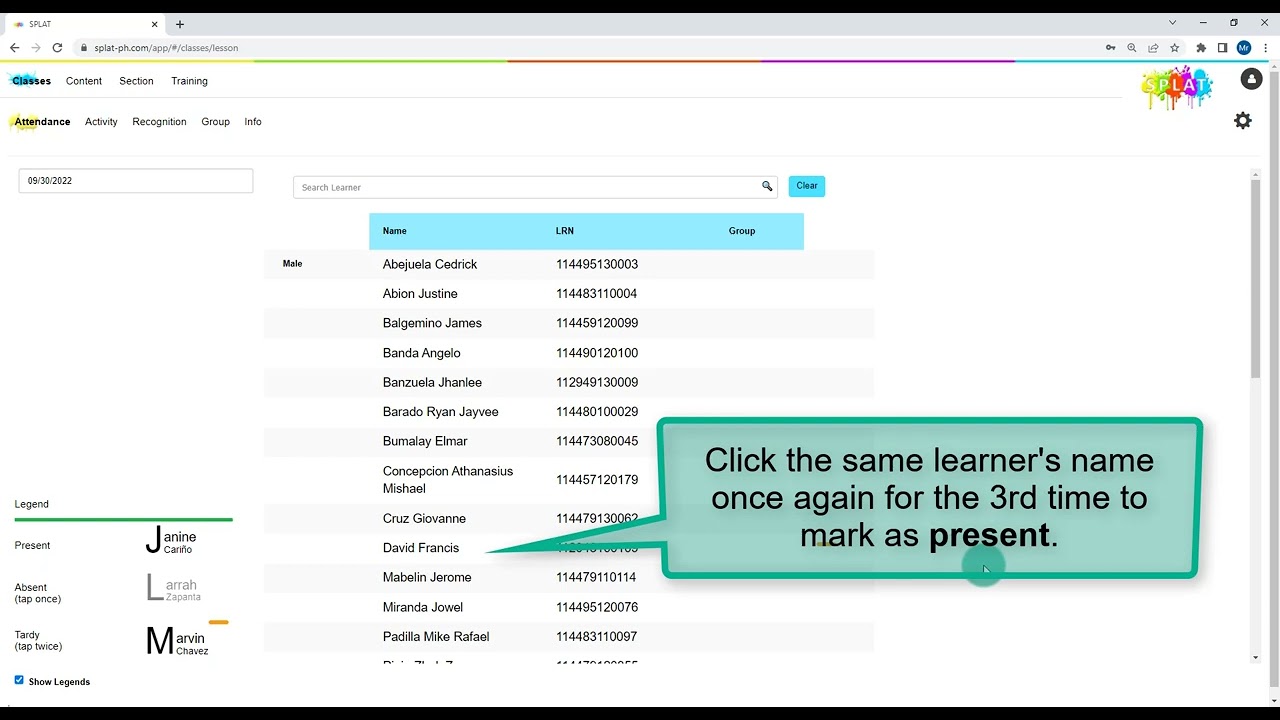Mark learner Padilla Mike Rafael
The width and height of the screenshot is (1280, 720).
436,636
